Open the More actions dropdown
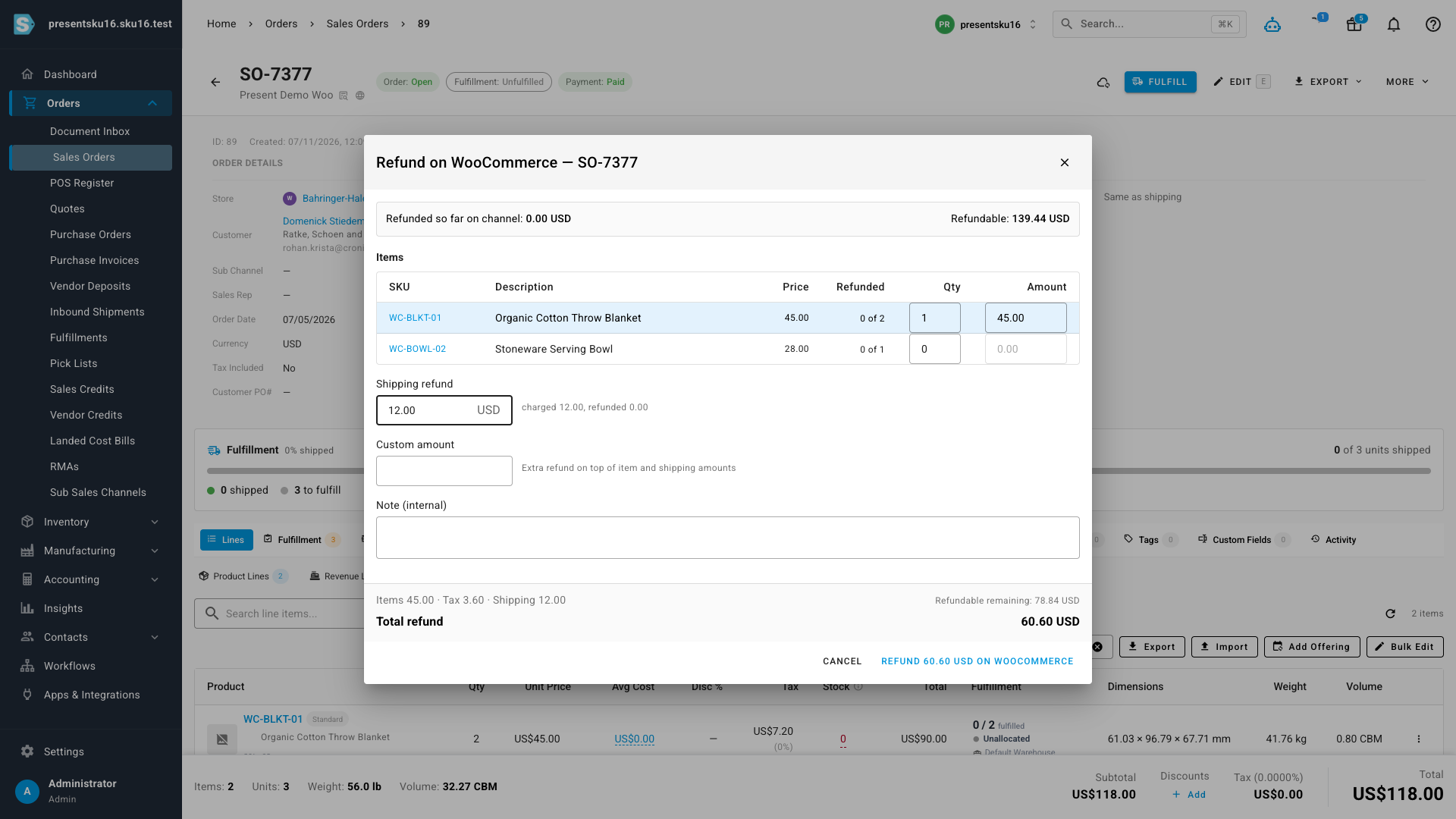The width and height of the screenshot is (1456, 819). pyautogui.click(x=1407, y=82)
